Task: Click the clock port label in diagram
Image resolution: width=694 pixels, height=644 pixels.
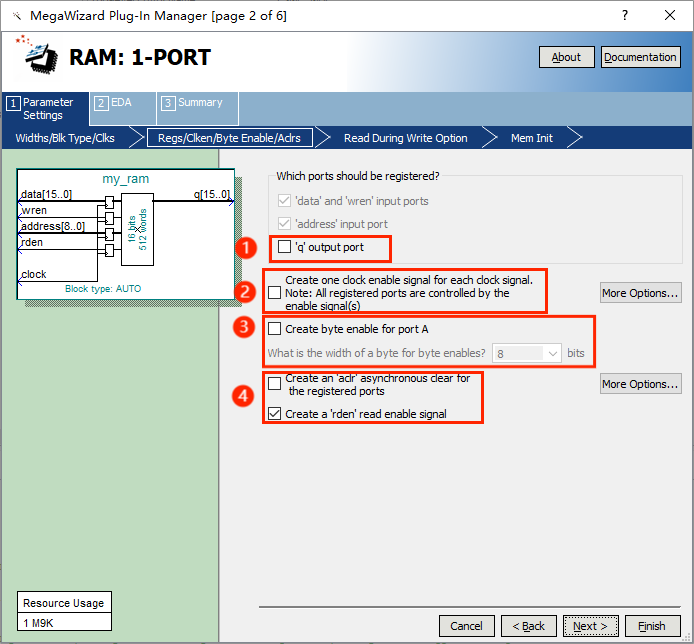Action: [x=34, y=274]
